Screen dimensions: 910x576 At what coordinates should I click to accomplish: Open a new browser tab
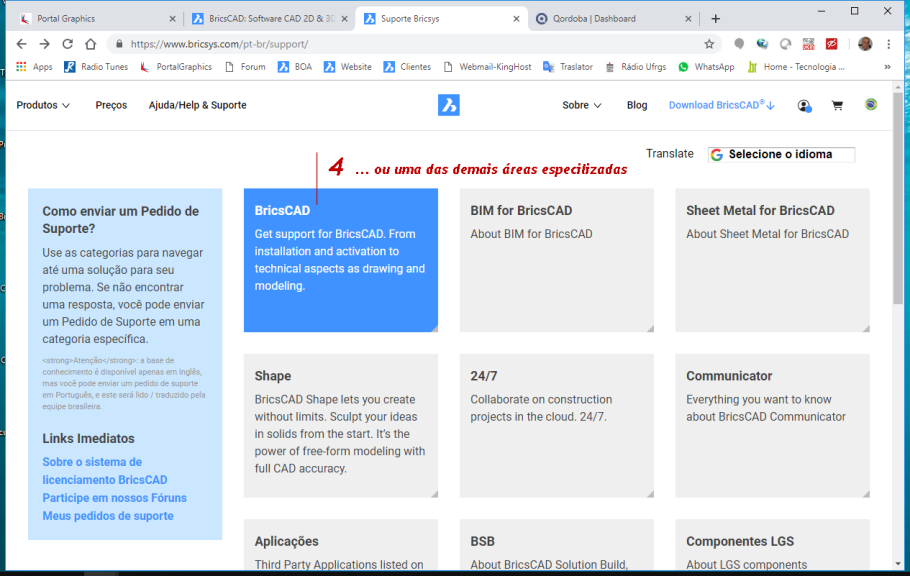point(716,19)
